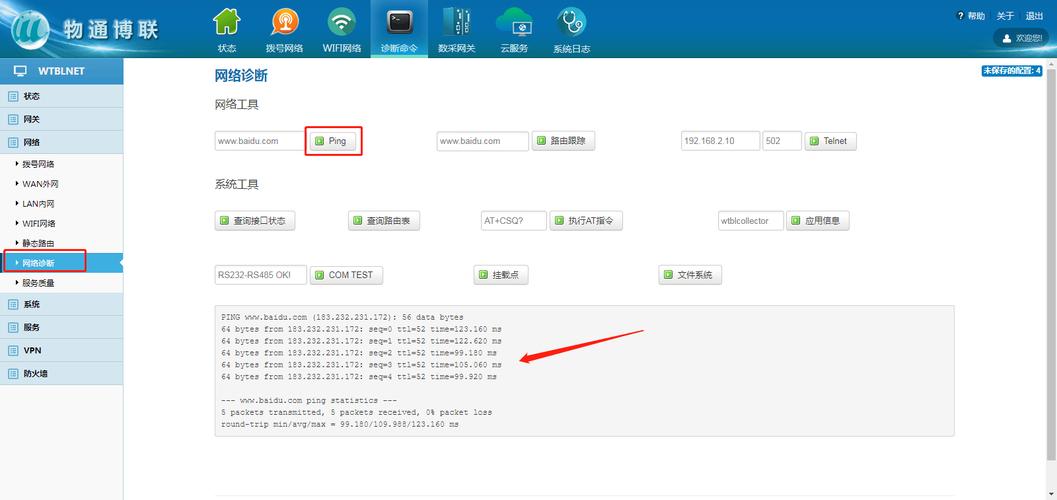Open the 状态 home icon in top navigation
Viewport: 1057px width, 500px height.
point(226,22)
